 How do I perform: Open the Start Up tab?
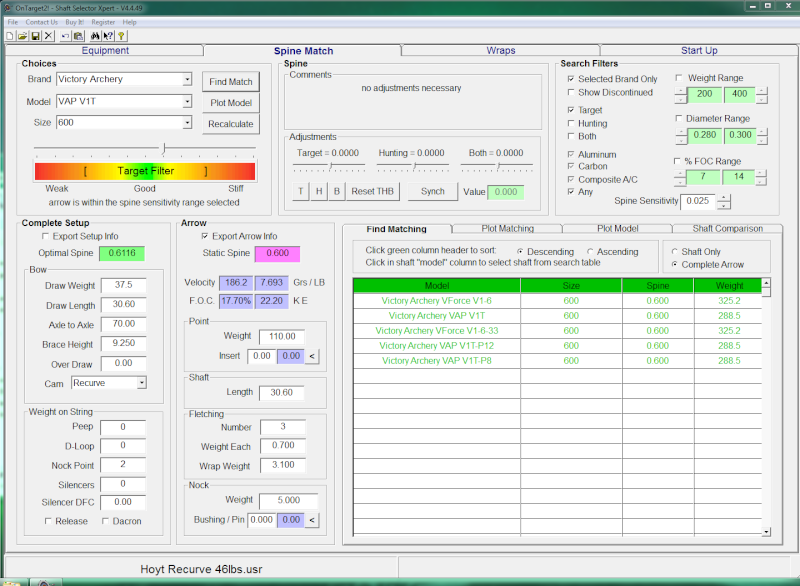pyautogui.click(x=699, y=50)
